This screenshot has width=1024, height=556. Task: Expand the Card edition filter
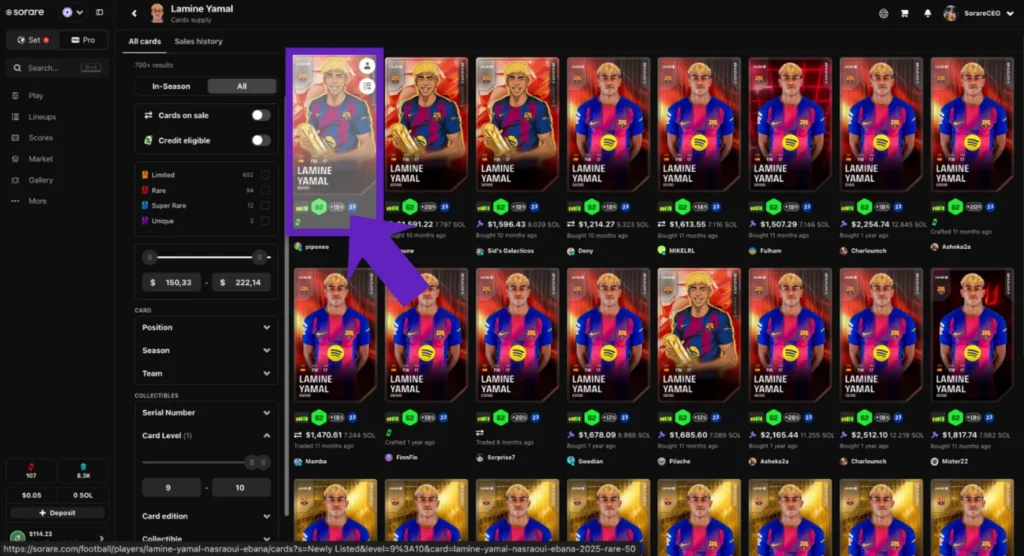pyautogui.click(x=206, y=516)
